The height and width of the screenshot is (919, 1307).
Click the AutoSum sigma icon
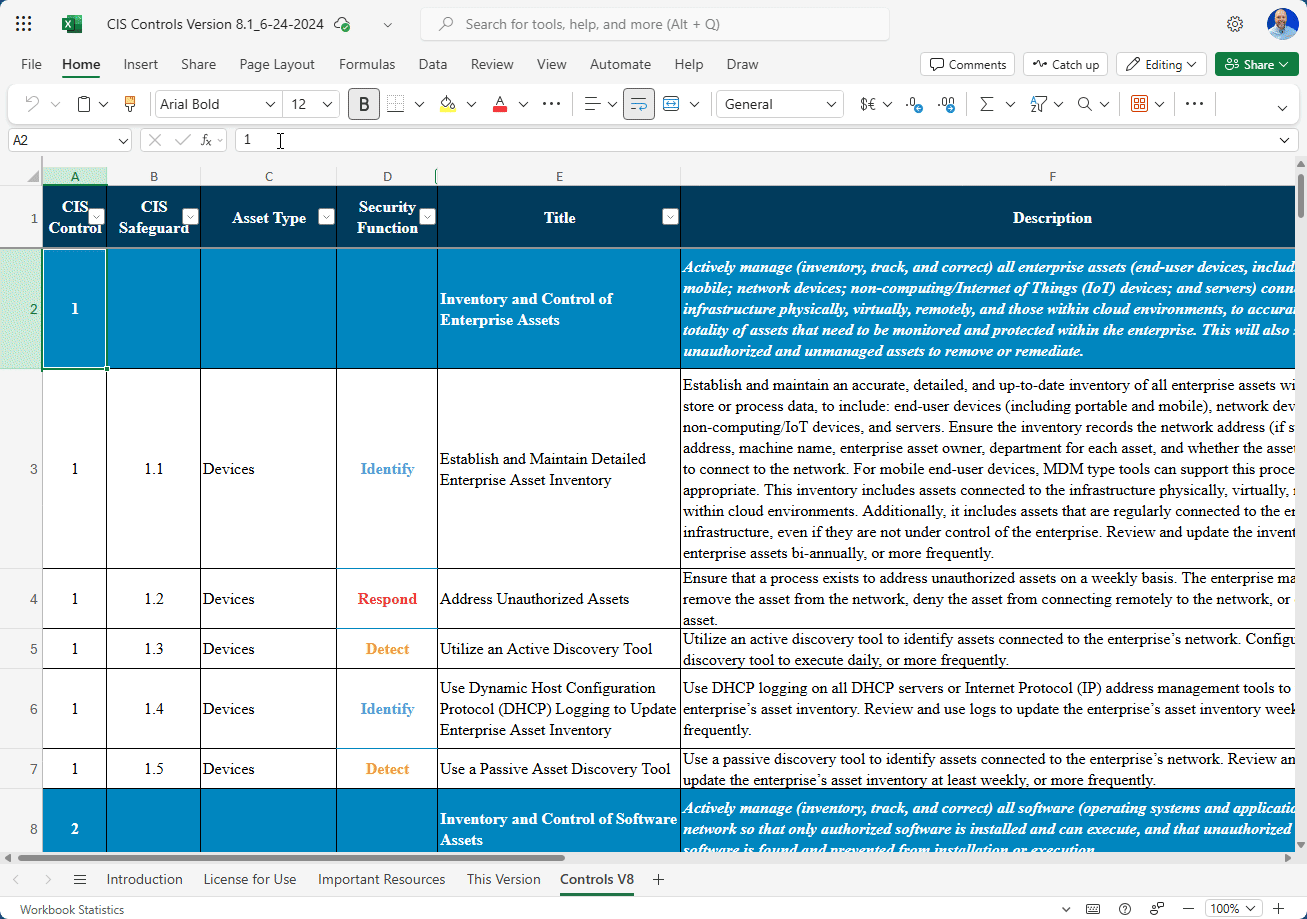point(987,104)
